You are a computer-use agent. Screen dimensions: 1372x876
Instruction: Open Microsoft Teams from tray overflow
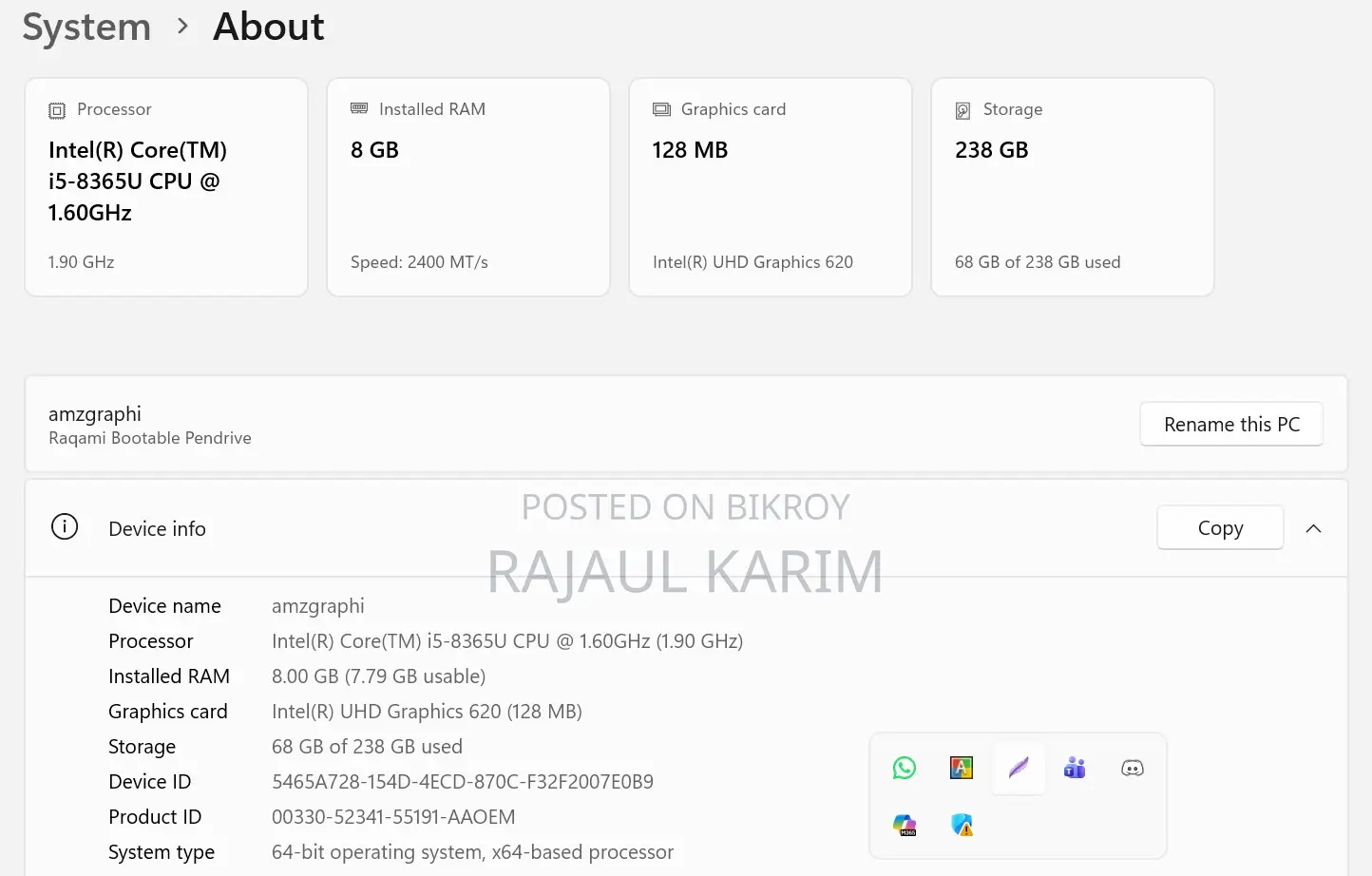pyautogui.click(x=1075, y=768)
